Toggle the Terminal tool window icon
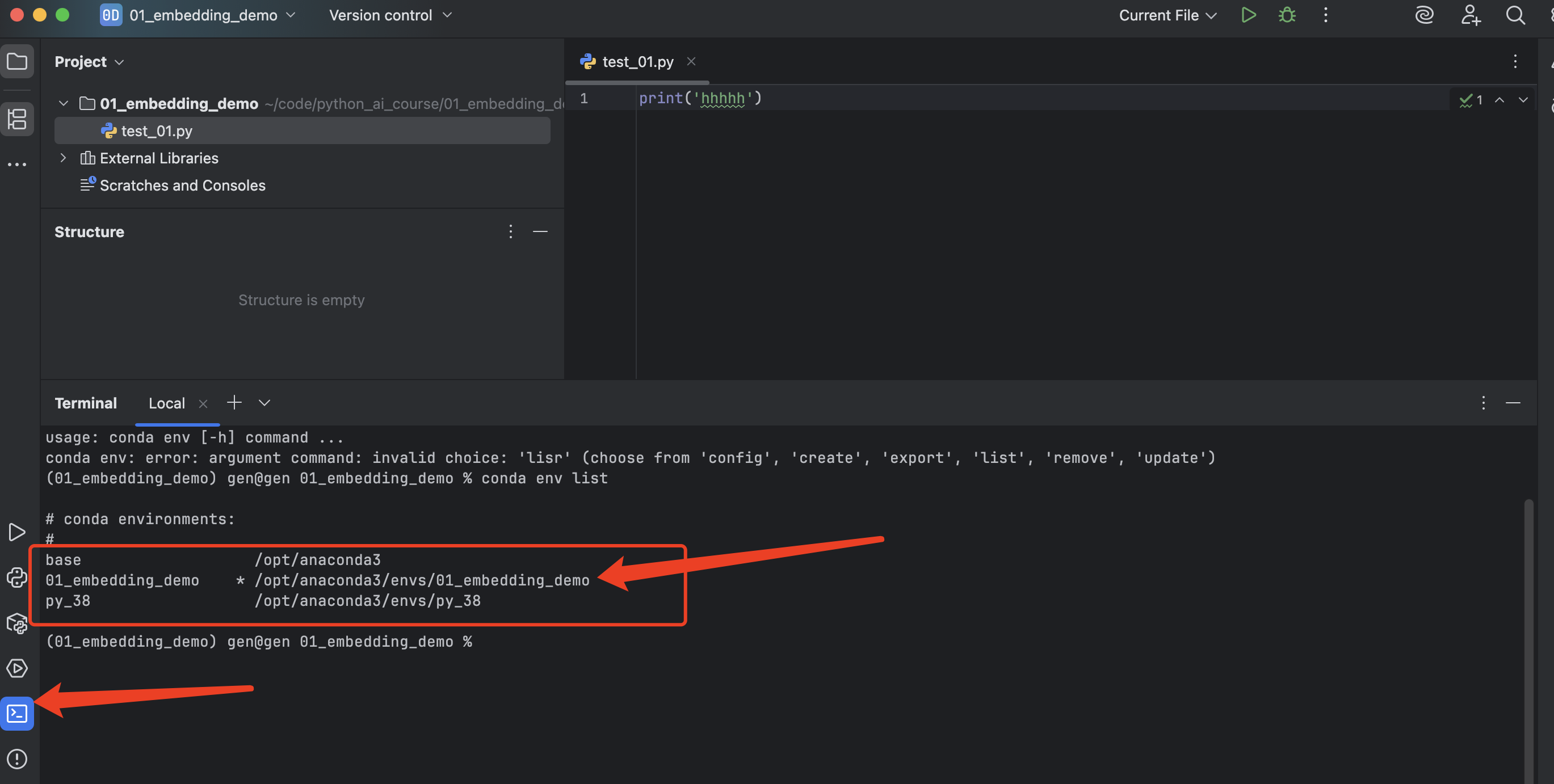Viewport: 1554px width, 784px height. click(17, 714)
